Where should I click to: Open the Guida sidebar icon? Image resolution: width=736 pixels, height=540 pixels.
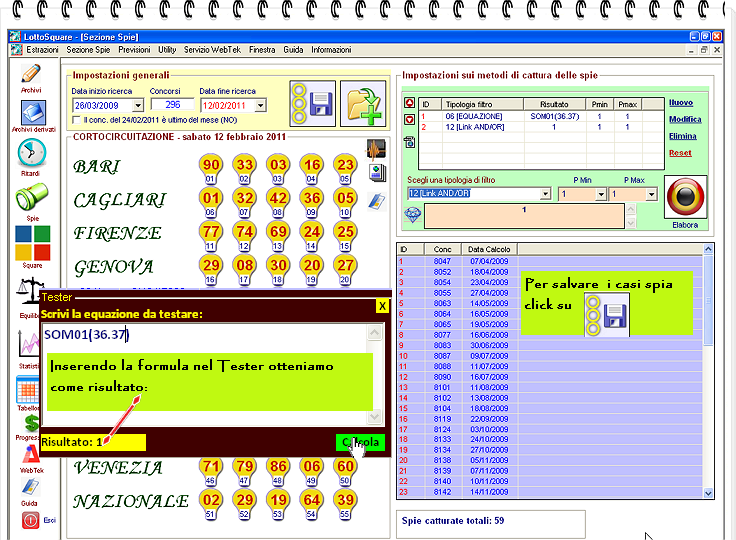(31, 488)
